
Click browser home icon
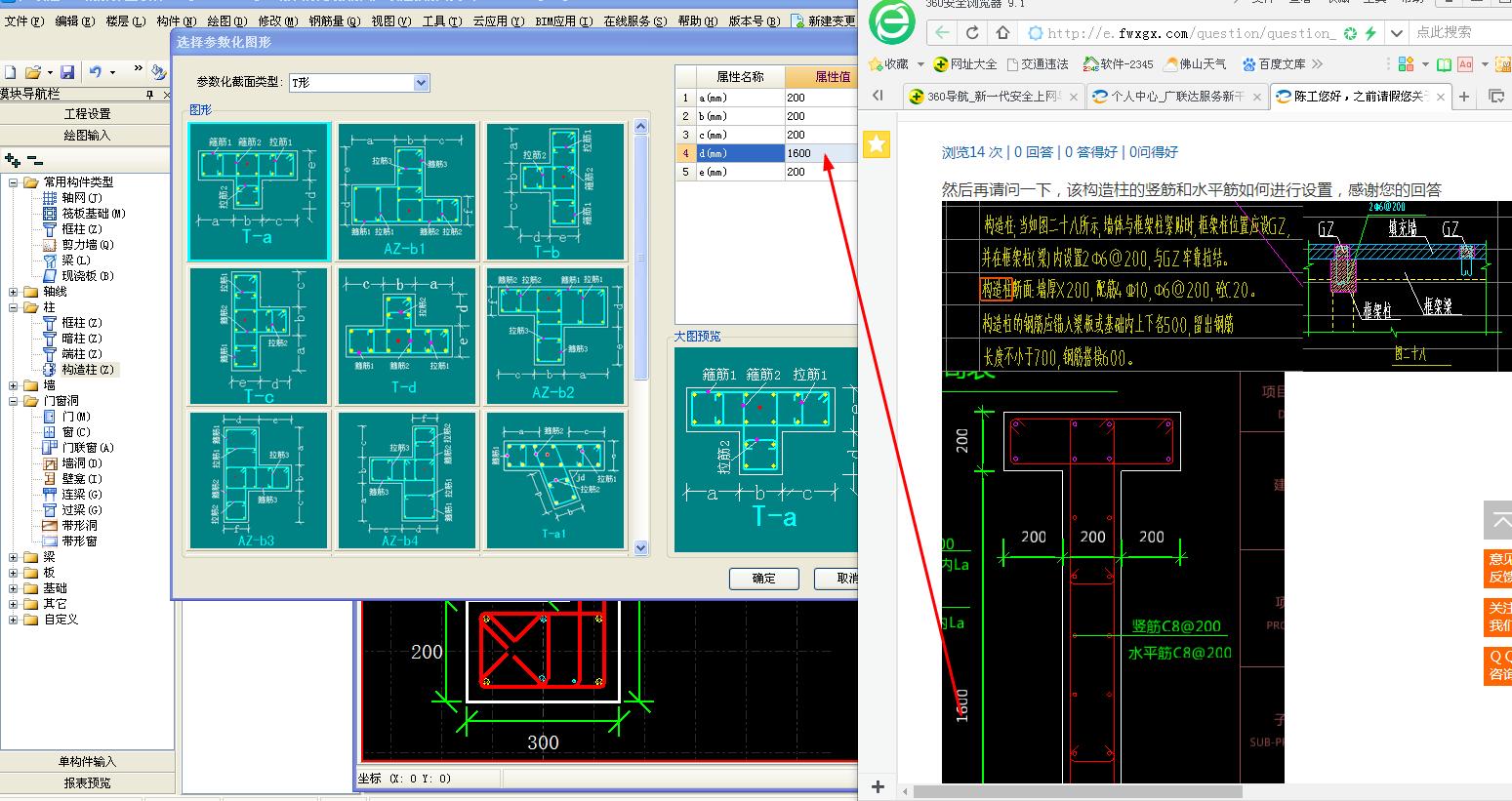(x=1002, y=32)
